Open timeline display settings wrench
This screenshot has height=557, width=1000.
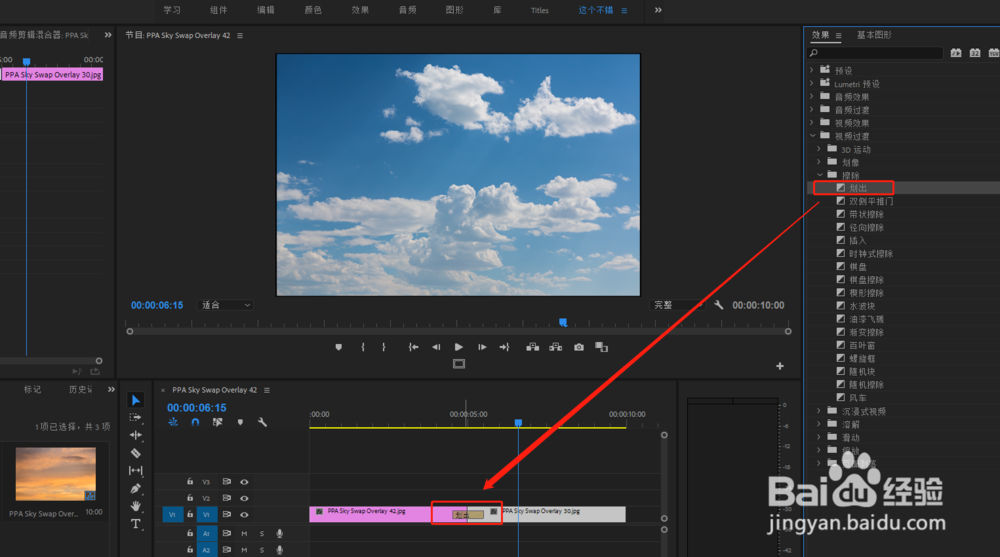coord(262,422)
